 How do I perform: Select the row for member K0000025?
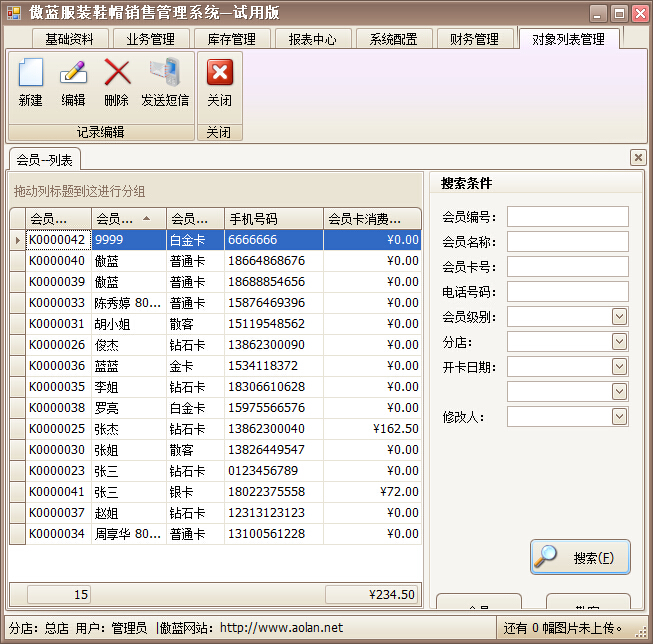coord(56,429)
